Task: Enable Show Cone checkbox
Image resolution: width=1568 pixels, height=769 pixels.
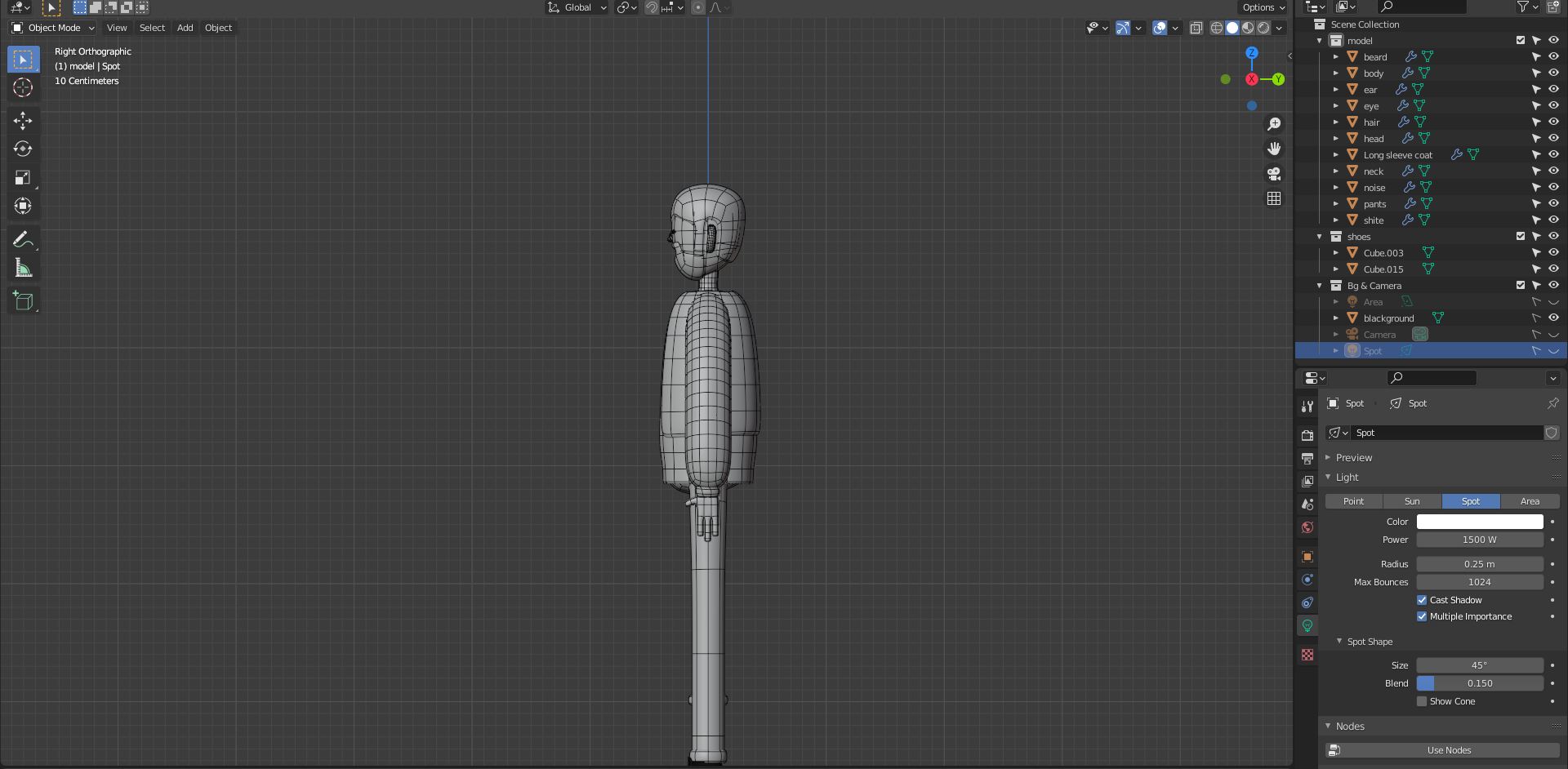Action: click(x=1422, y=701)
